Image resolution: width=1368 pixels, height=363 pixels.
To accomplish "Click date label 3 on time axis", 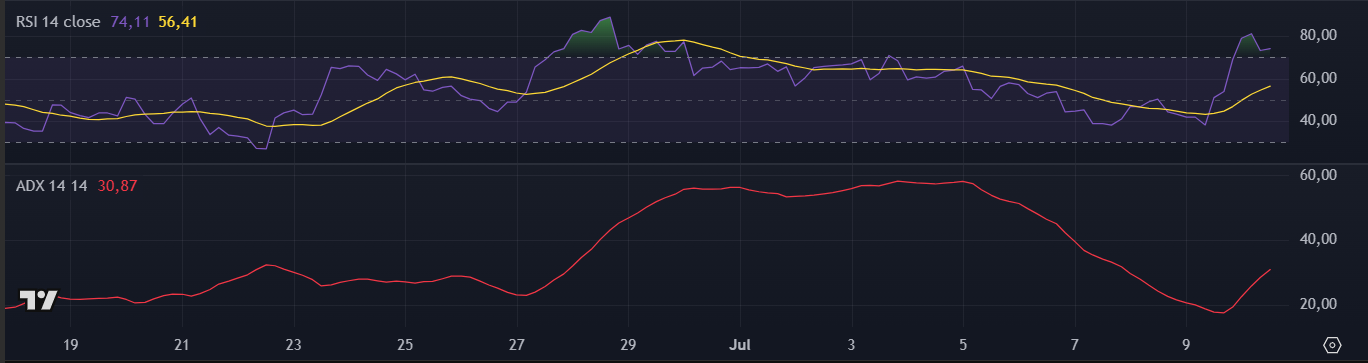I will pyautogui.click(x=852, y=345).
